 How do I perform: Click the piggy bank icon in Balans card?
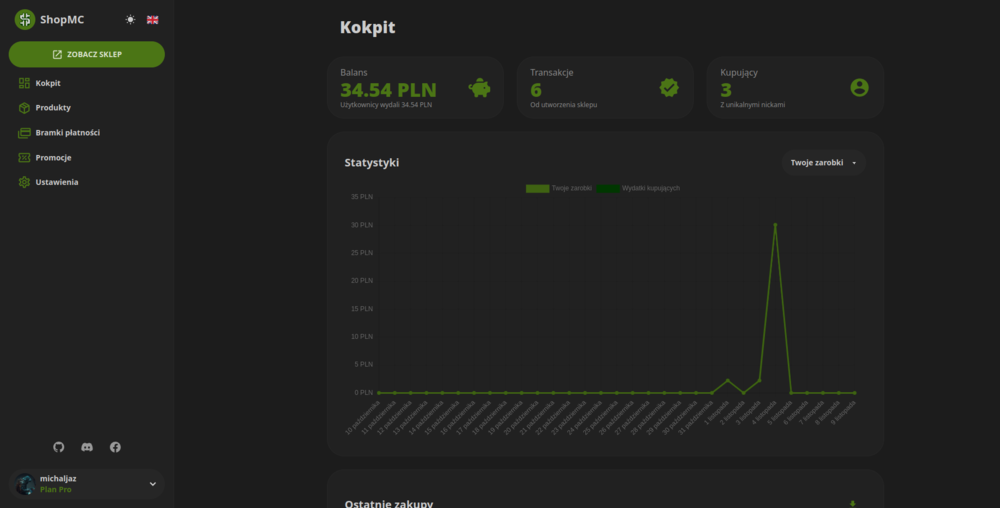click(x=480, y=88)
